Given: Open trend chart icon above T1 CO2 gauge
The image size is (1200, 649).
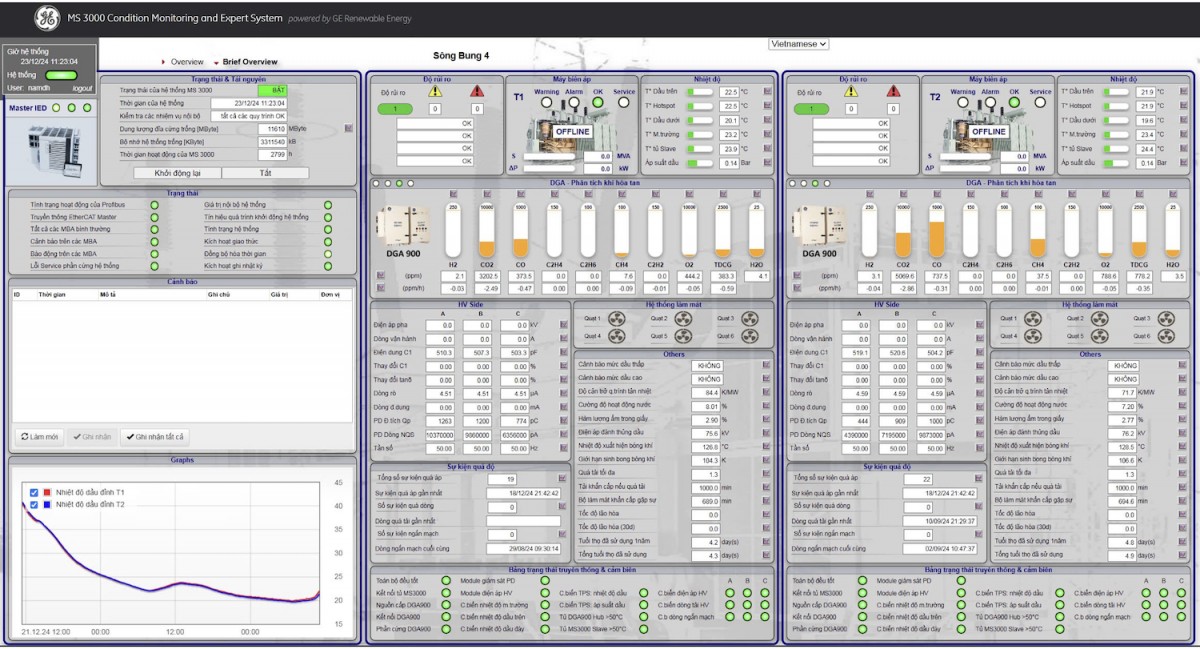Looking at the screenshot, I should [486, 194].
